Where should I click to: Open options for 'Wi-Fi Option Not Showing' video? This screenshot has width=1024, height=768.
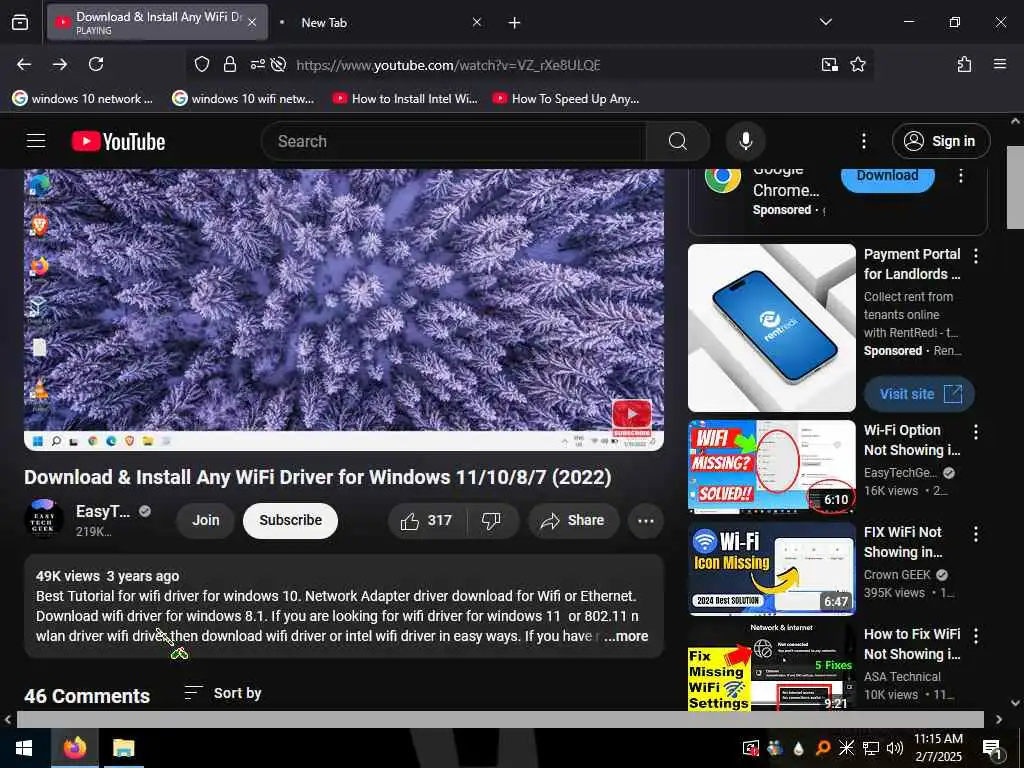click(976, 432)
